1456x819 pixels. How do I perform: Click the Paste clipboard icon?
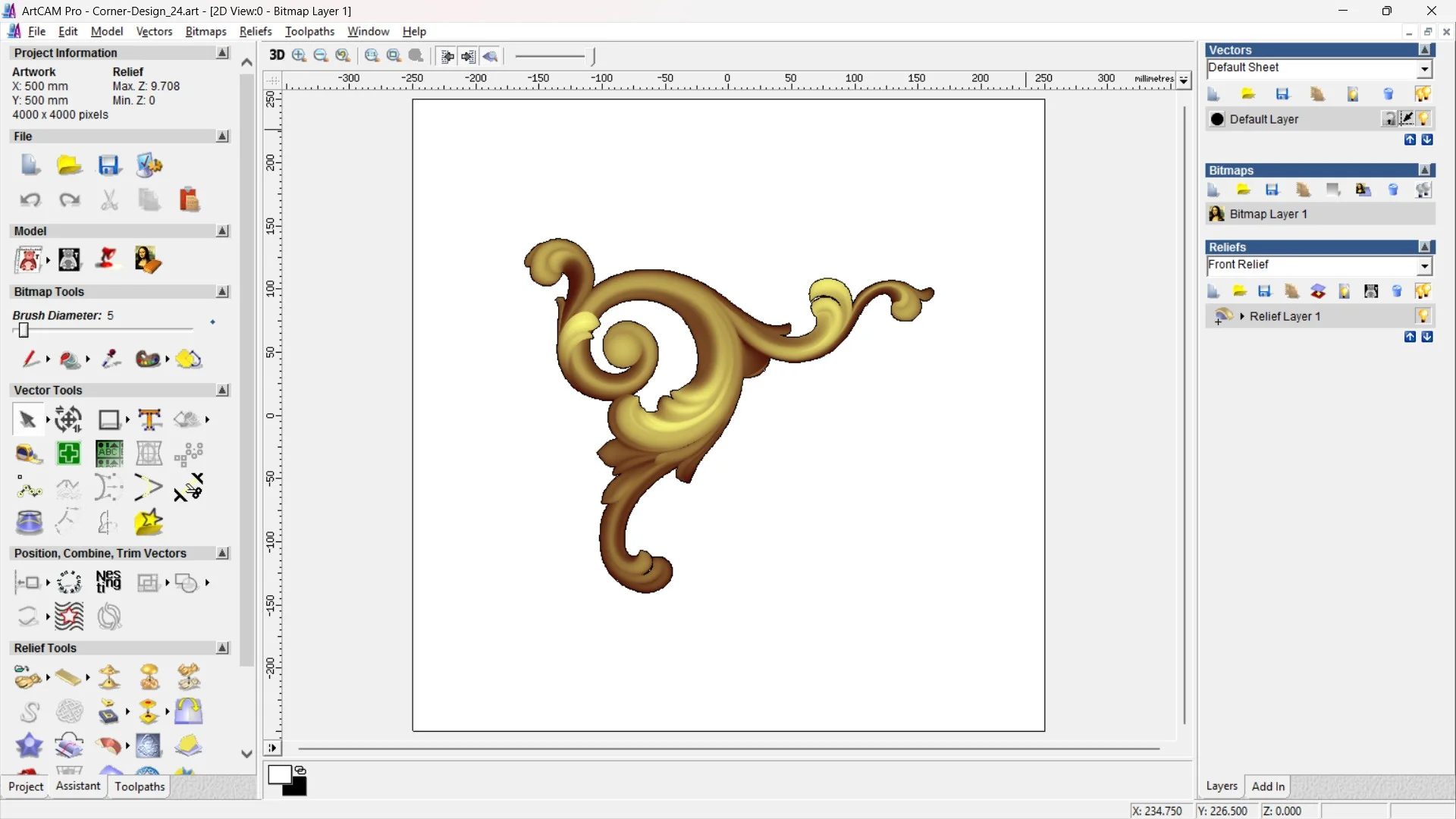[x=189, y=199]
